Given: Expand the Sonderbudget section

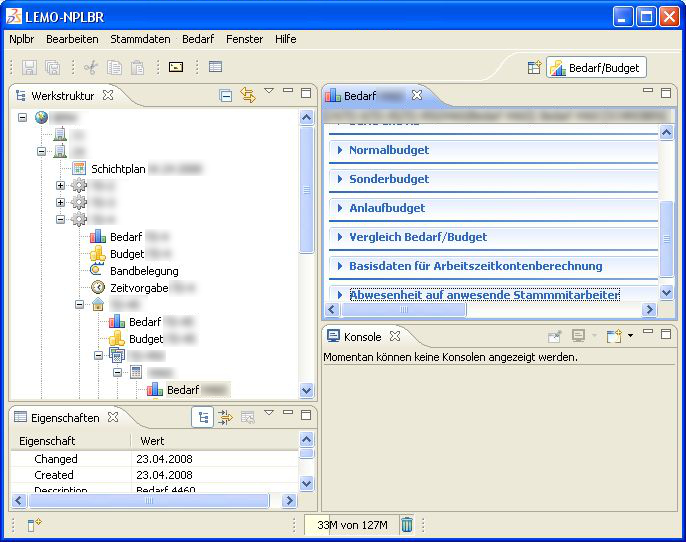Looking at the screenshot, I should [x=388, y=179].
